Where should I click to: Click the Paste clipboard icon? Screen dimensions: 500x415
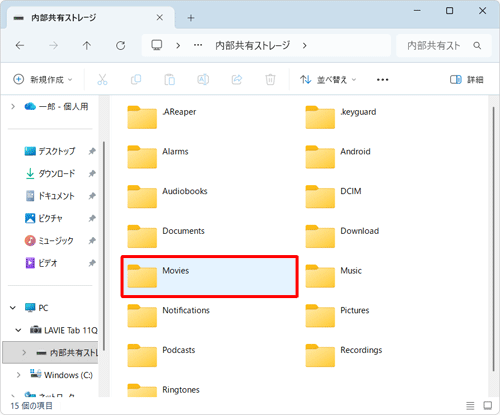[170, 80]
